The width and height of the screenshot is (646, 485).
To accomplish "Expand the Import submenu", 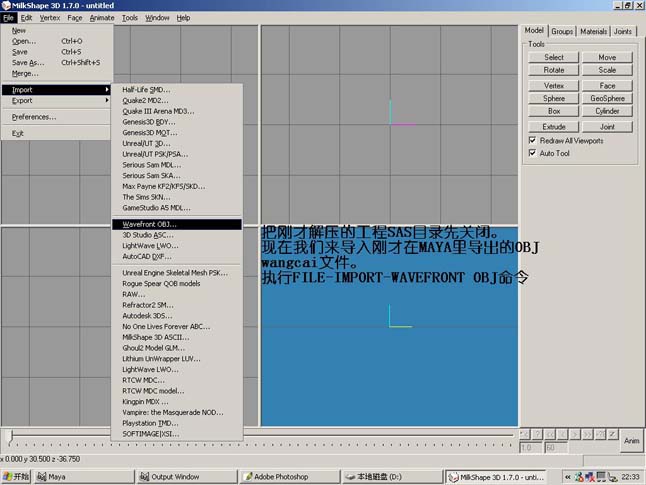I will point(56,90).
